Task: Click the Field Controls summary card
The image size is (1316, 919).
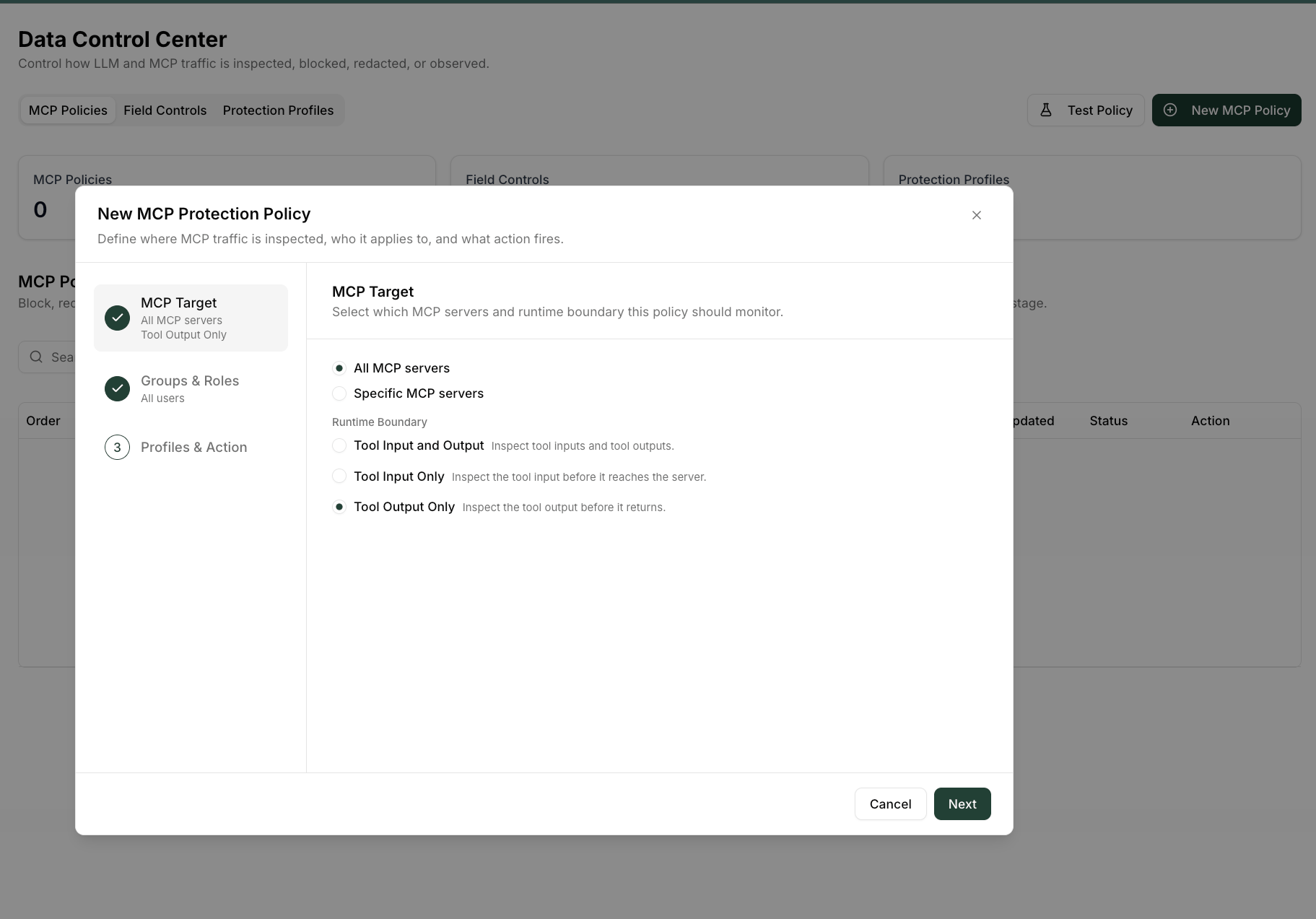Action: click(659, 171)
